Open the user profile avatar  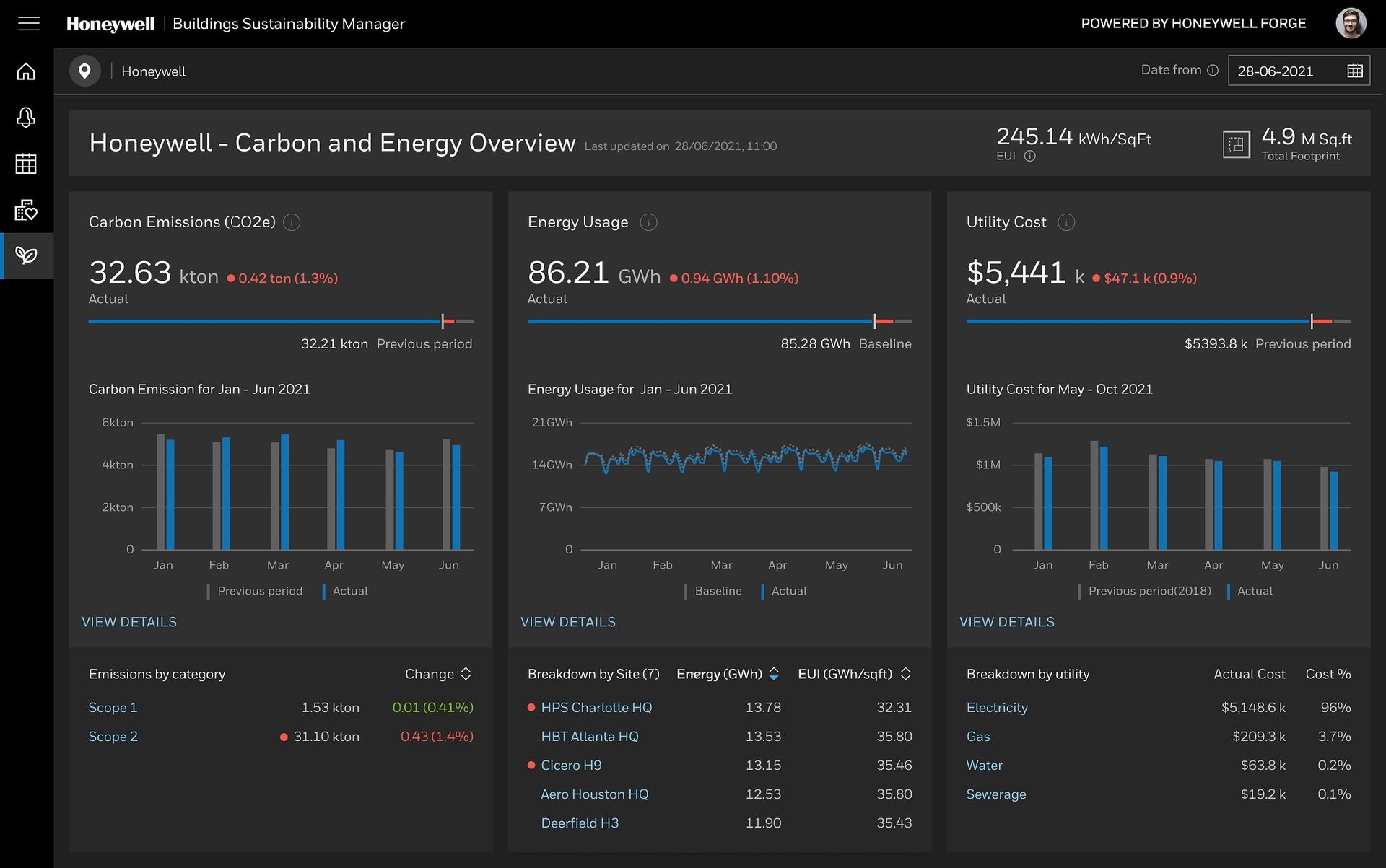1351,24
